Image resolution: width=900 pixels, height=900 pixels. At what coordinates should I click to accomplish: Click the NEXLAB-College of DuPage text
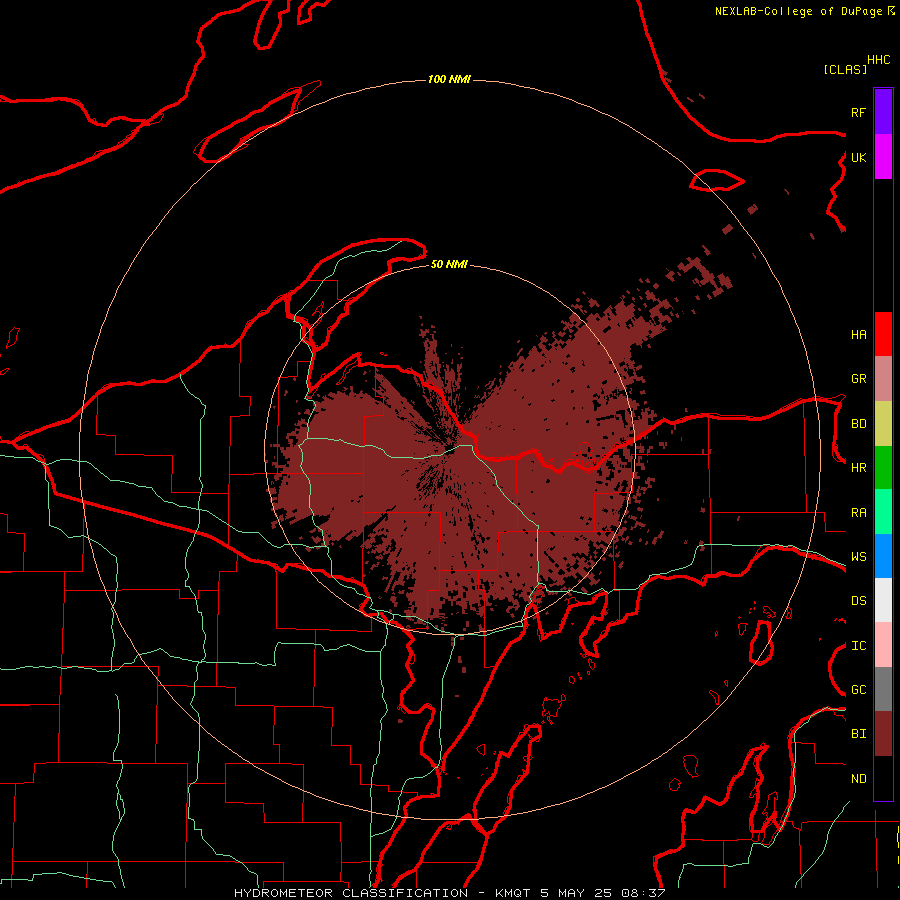click(x=798, y=11)
